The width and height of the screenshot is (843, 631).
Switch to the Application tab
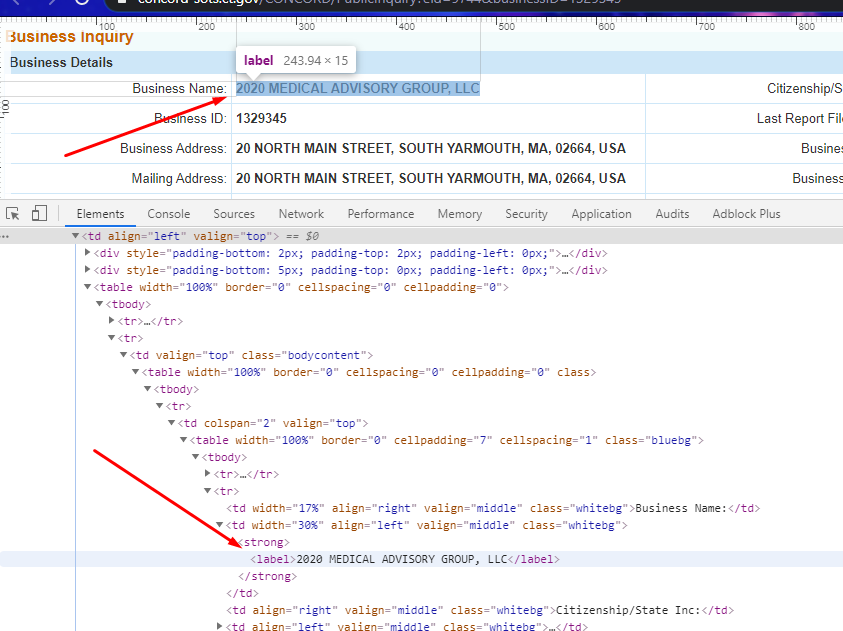(x=601, y=214)
